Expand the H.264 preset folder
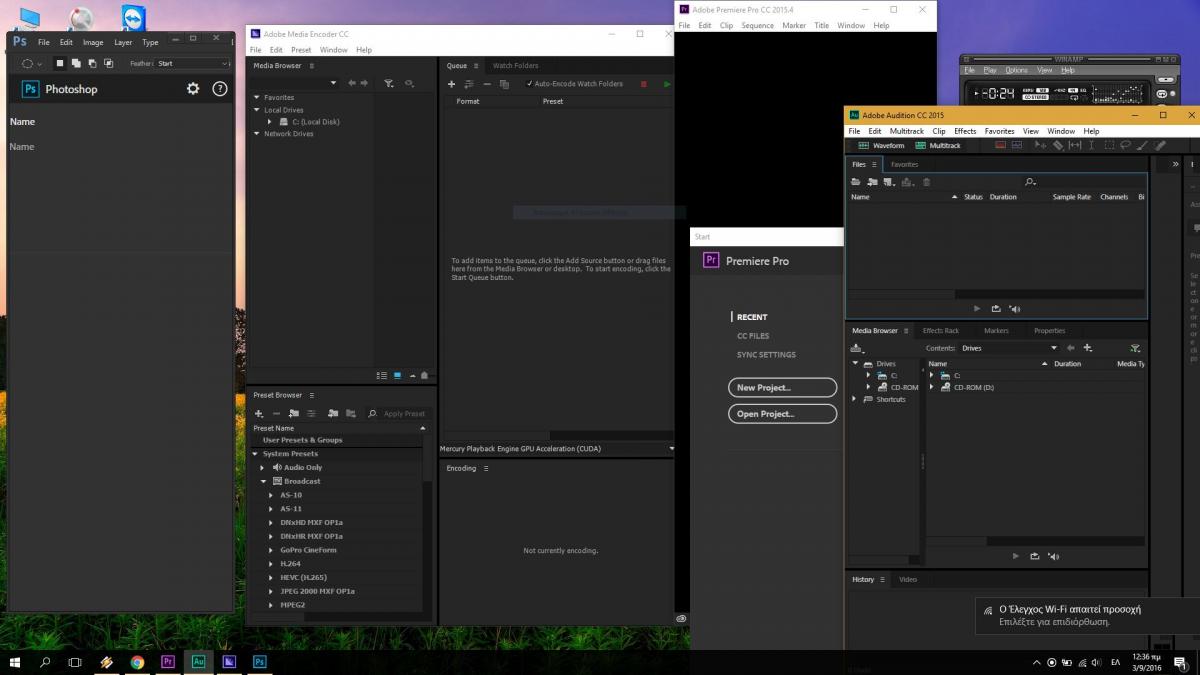 [271, 564]
